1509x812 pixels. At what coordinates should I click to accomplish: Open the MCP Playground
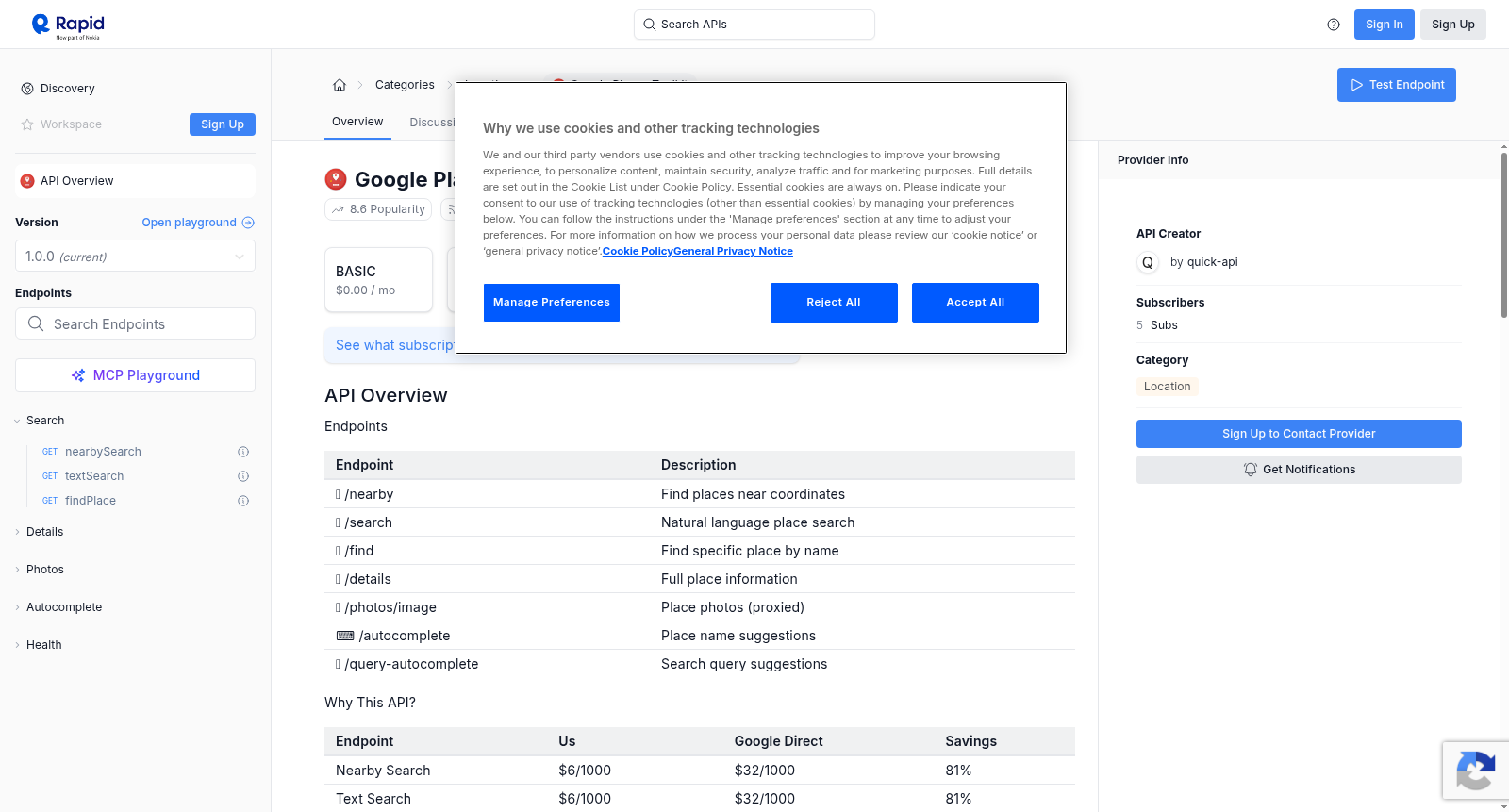point(135,375)
